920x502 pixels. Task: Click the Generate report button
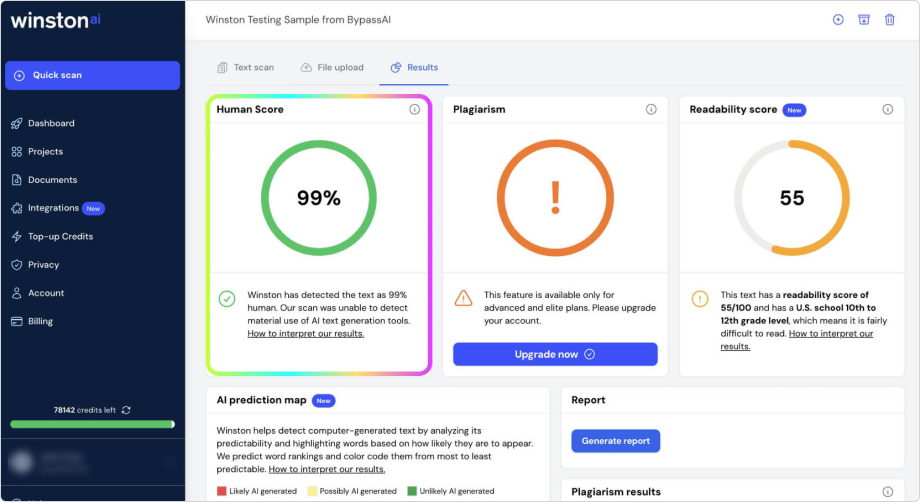[615, 441]
